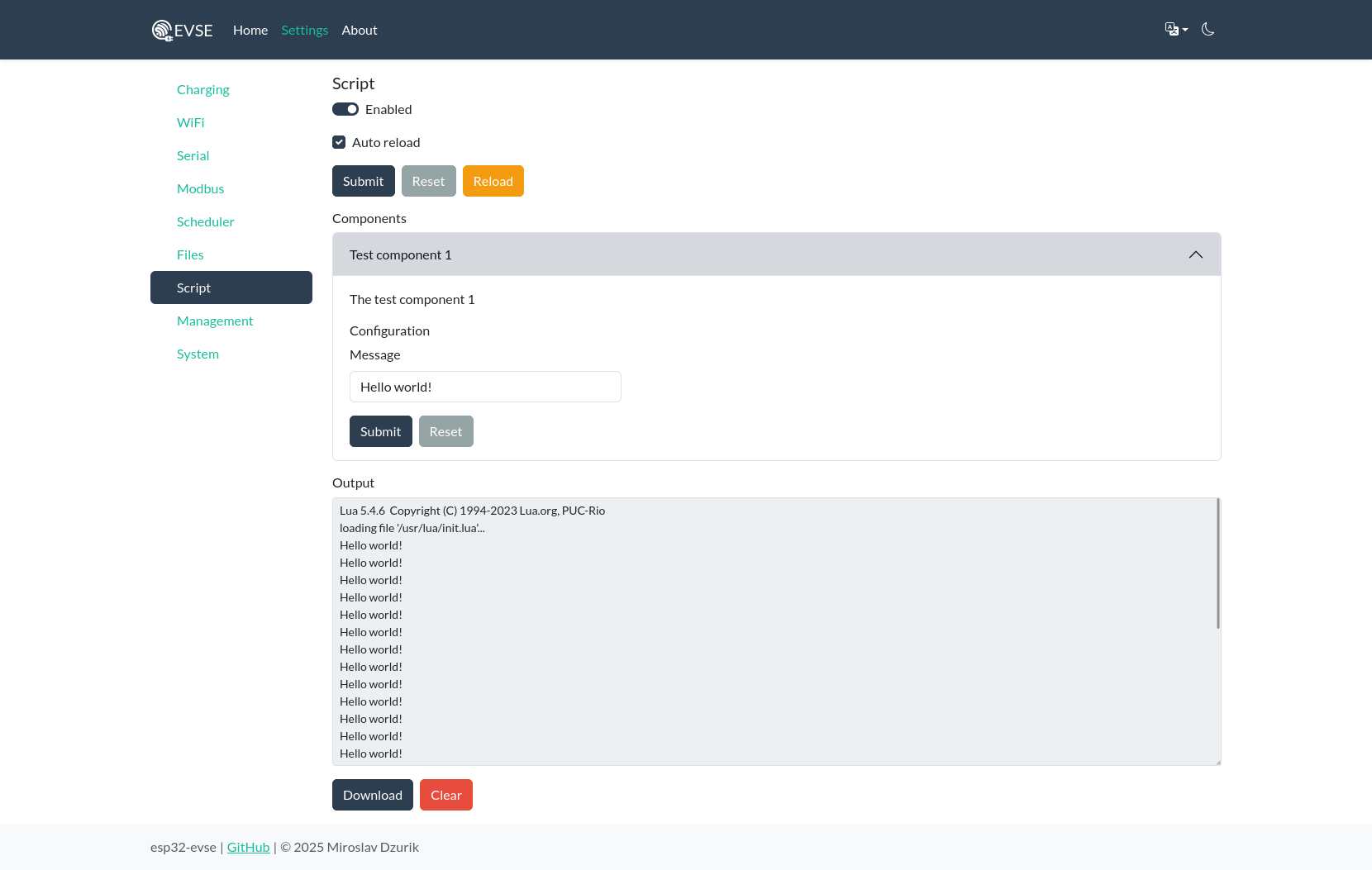This screenshot has width=1372, height=870.
Task: Reset the script settings
Action: pyautogui.click(x=429, y=181)
